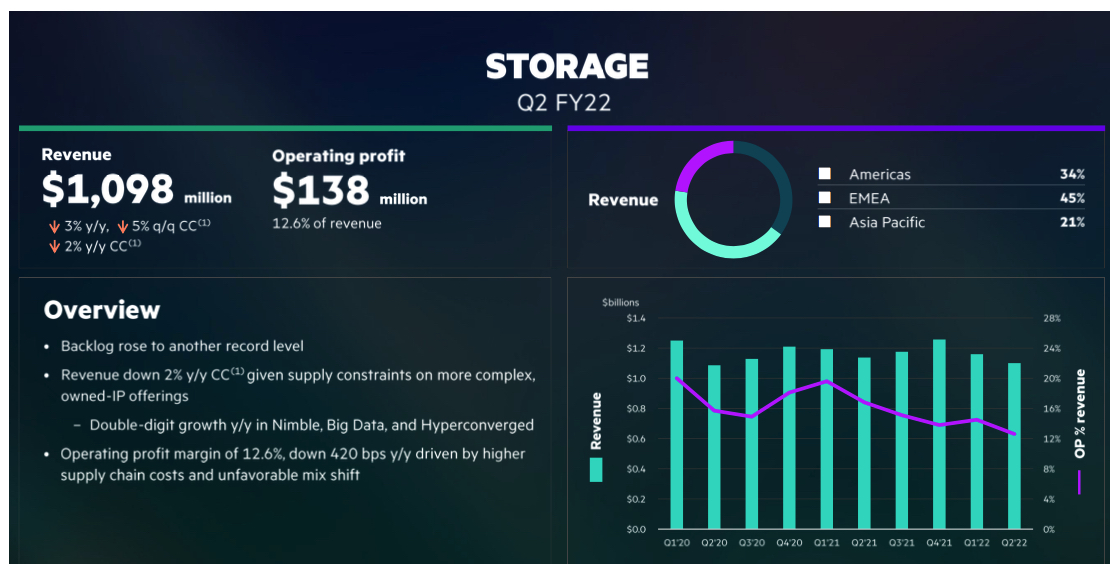
Task: Click the STORAGE slide title
Action: [x=567, y=67]
